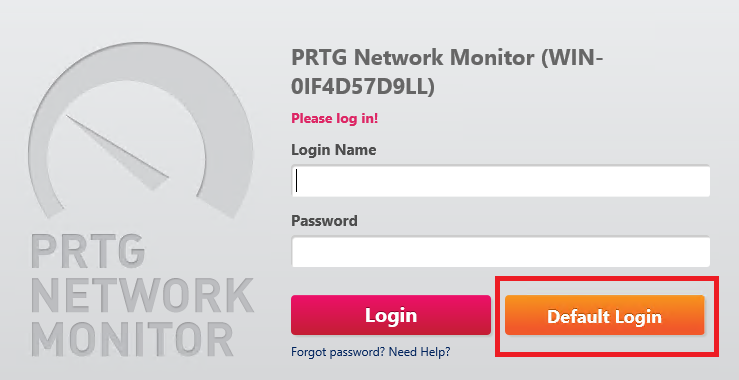Focus the Password text field
739x380 pixels.
[501, 252]
